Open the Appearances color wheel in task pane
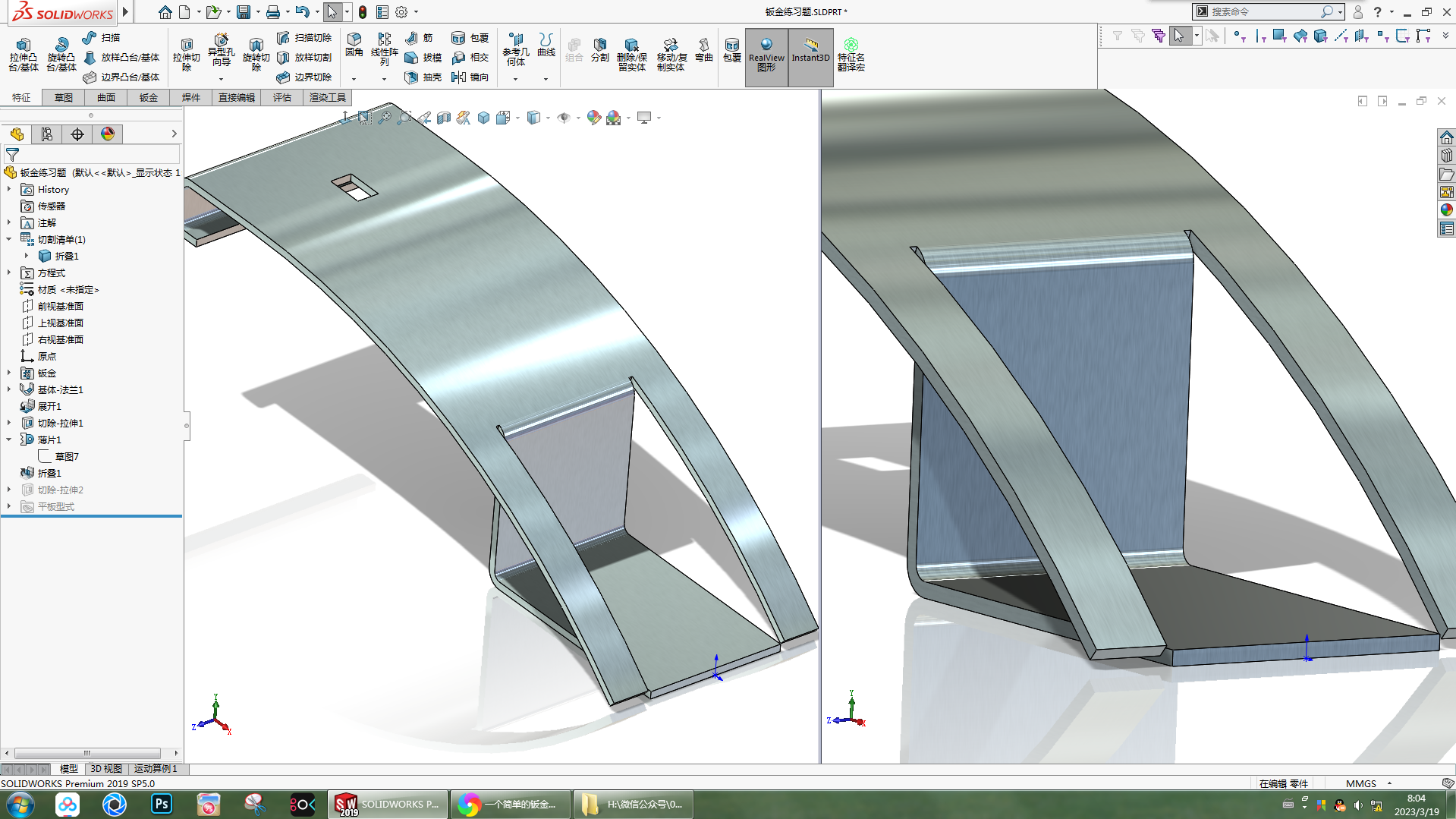The width and height of the screenshot is (1456, 819). coord(1446,210)
